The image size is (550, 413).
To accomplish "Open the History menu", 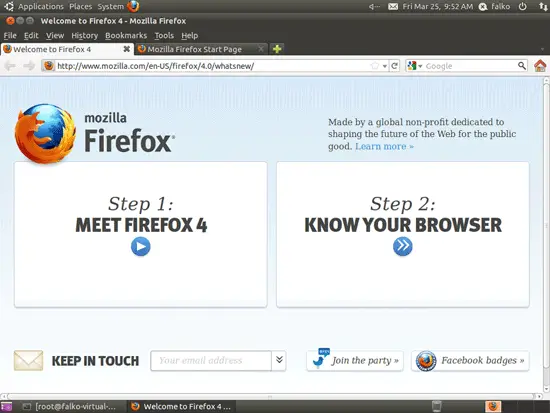I will tap(85, 35).
